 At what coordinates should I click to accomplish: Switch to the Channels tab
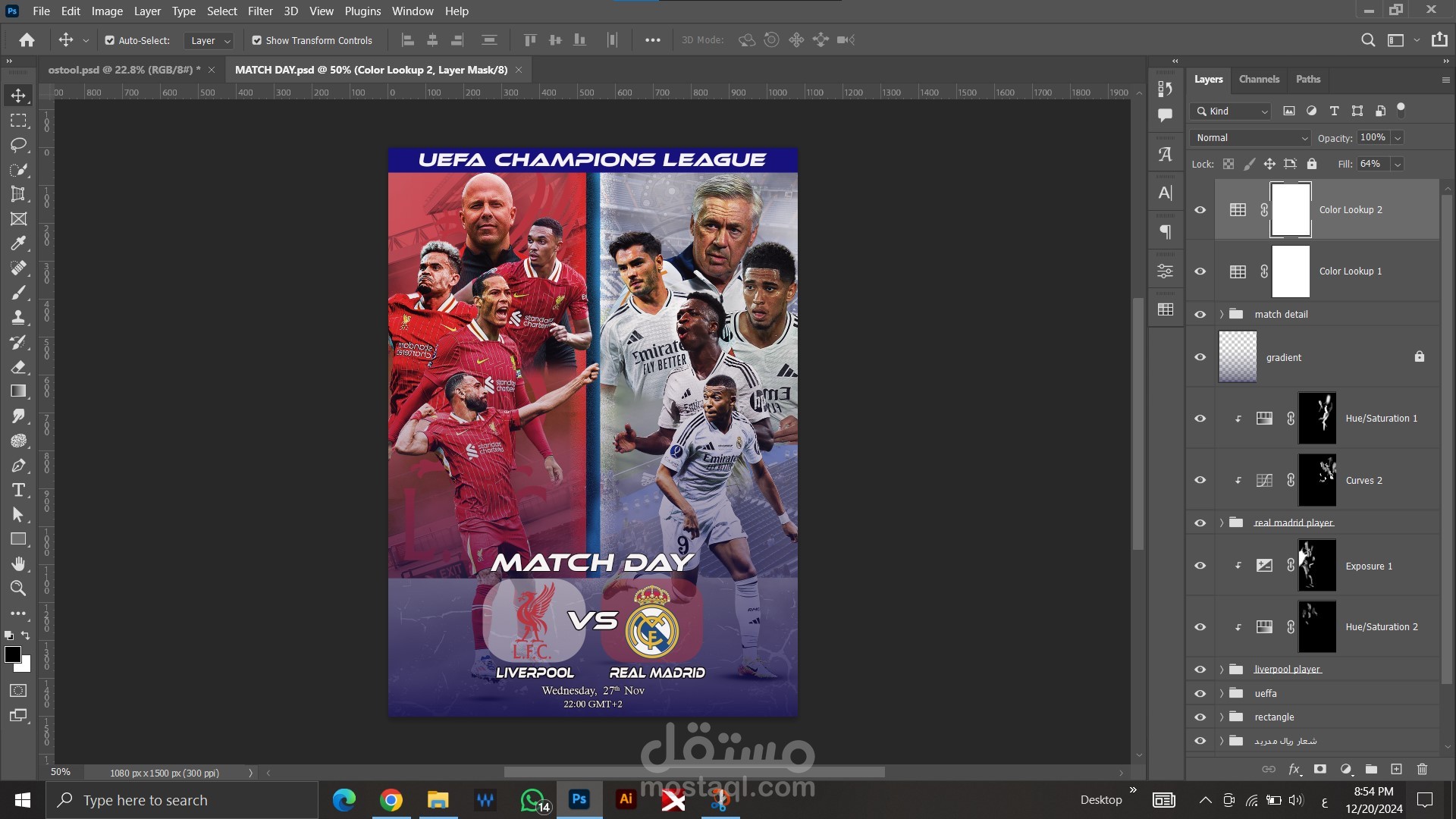(x=1258, y=79)
